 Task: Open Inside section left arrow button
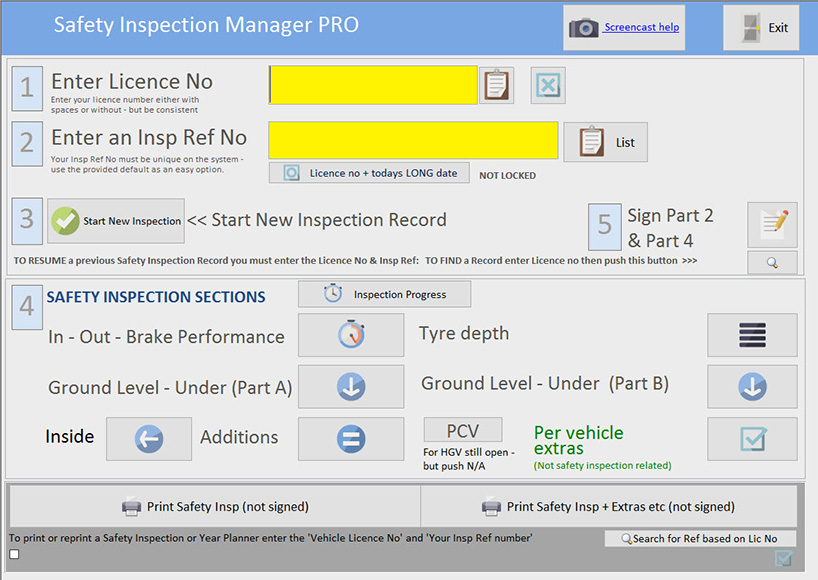tap(149, 439)
